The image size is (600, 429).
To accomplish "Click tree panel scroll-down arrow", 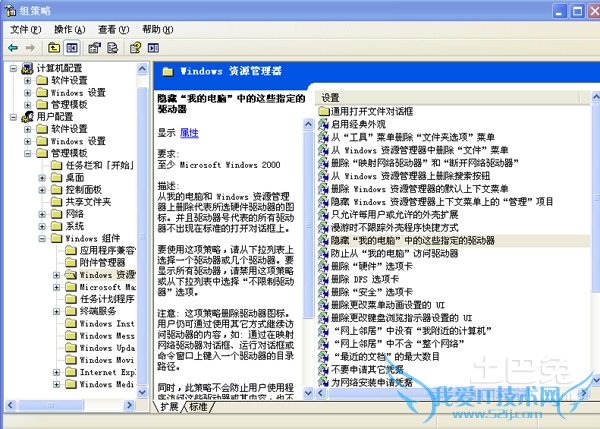I will (x=142, y=392).
